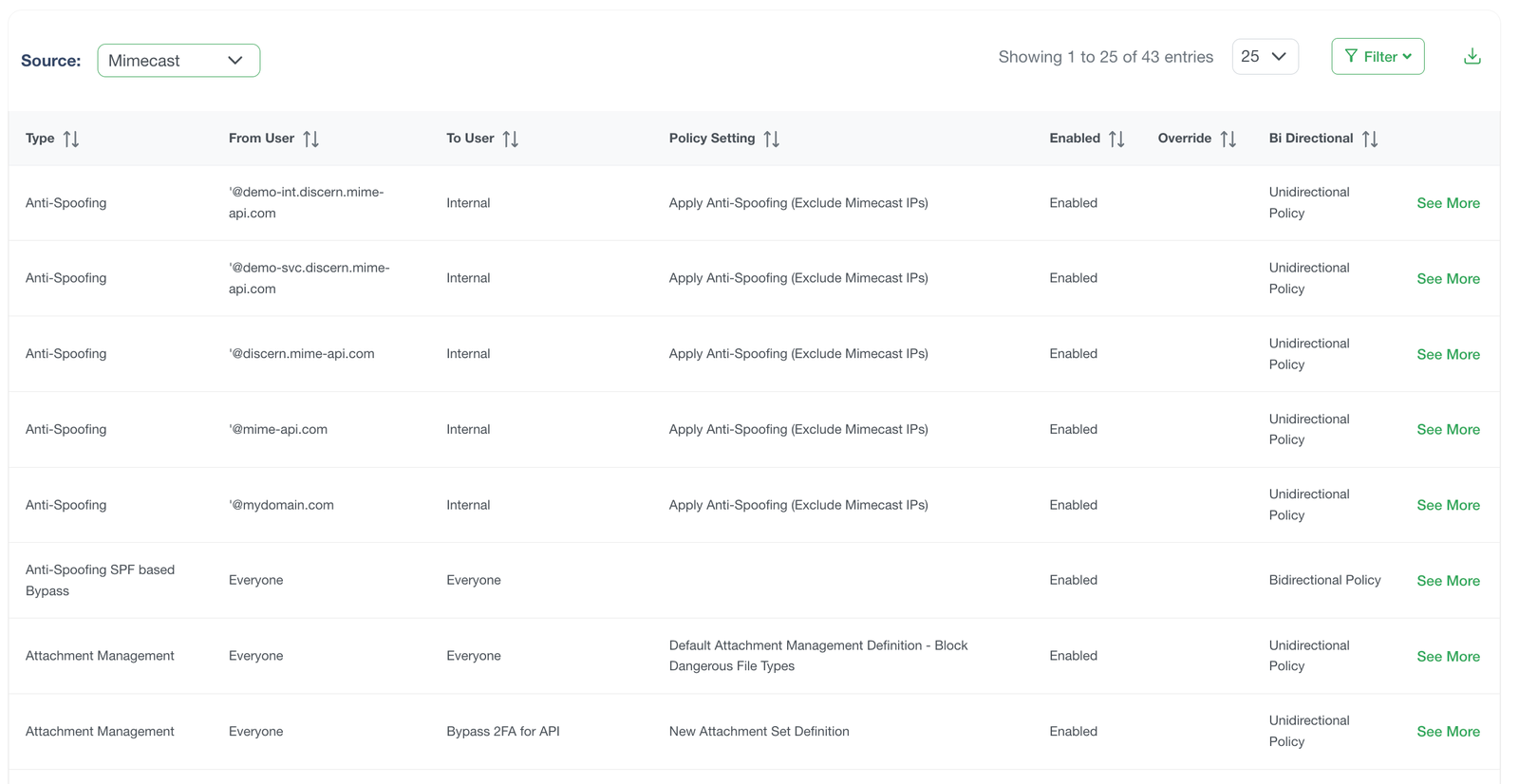See More for Block Dangerous File Types row
The image size is (1519, 784).
[1448, 657]
